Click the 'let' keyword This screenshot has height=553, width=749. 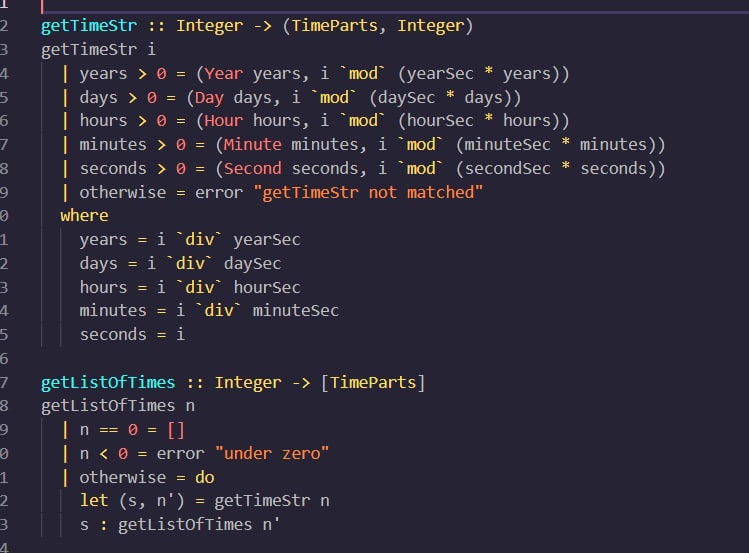(x=94, y=500)
